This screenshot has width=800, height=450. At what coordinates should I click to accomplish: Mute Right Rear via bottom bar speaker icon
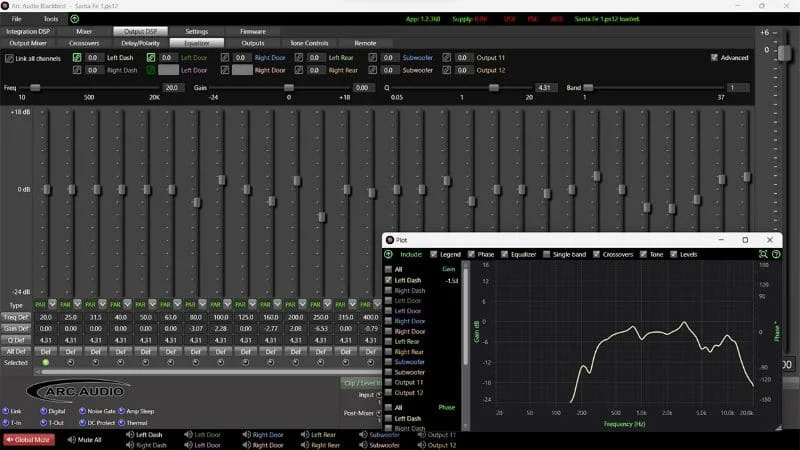click(x=305, y=445)
